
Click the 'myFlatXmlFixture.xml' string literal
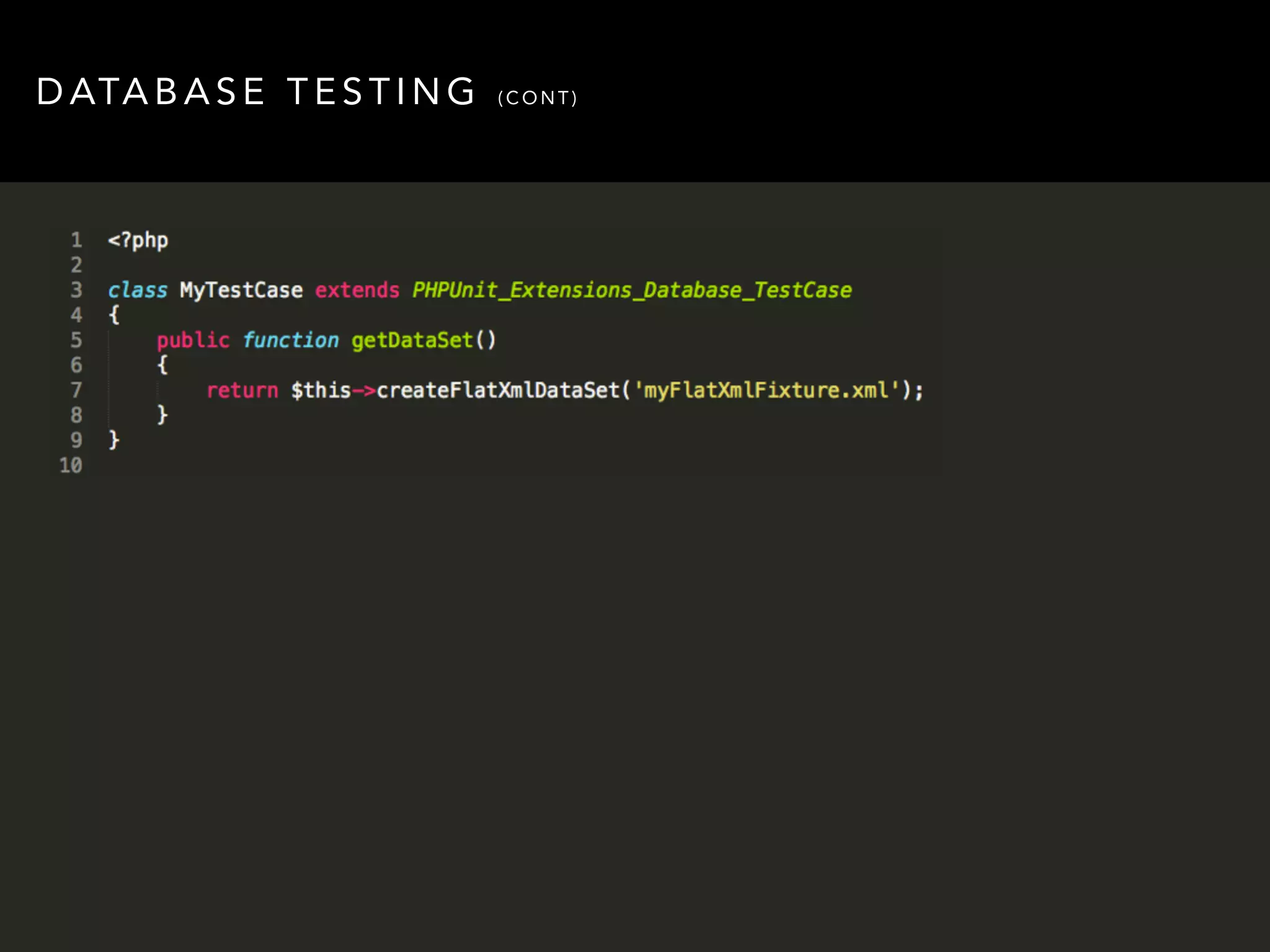[x=766, y=390]
